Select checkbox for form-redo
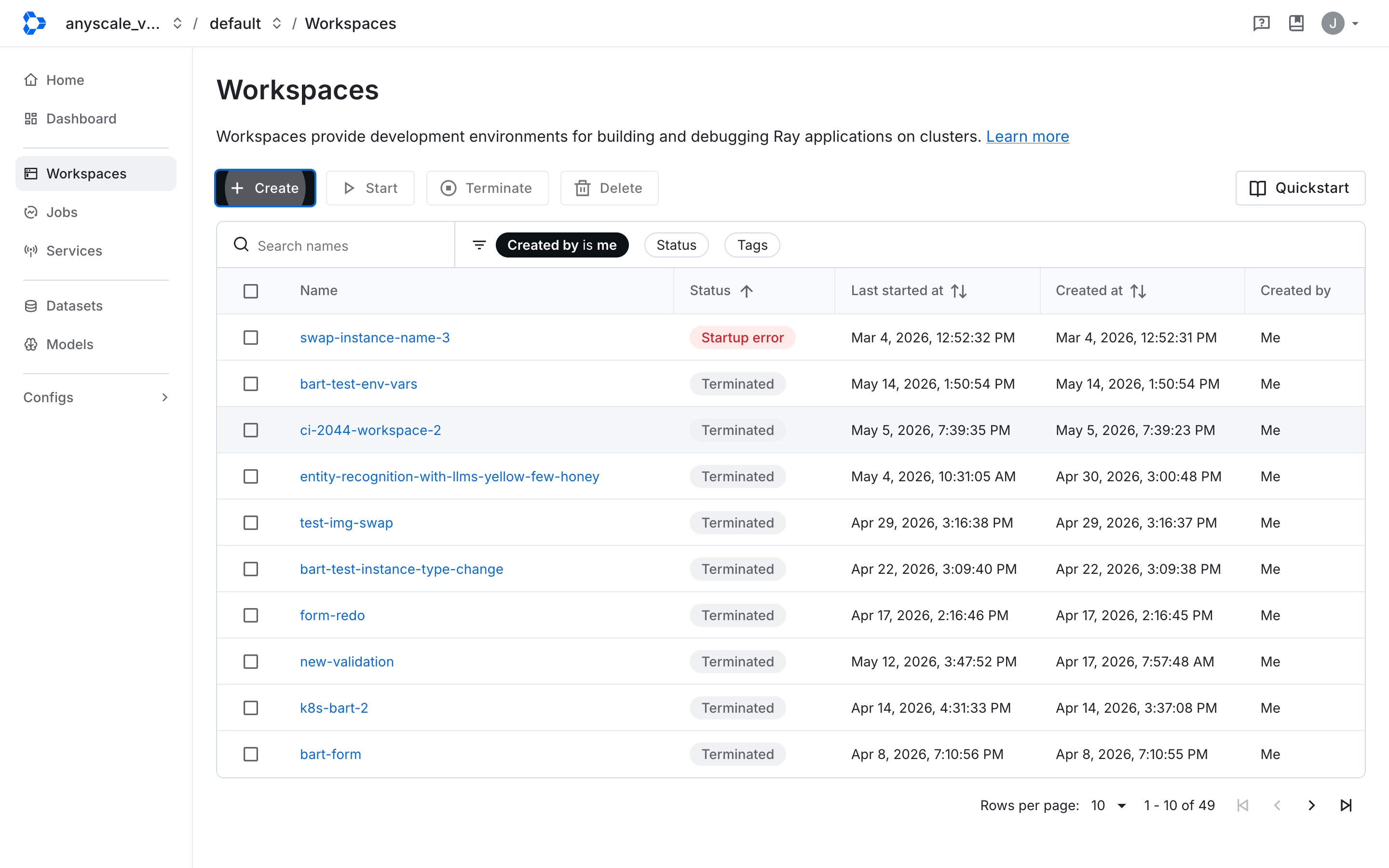1389x868 pixels. (x=251, y=615)
